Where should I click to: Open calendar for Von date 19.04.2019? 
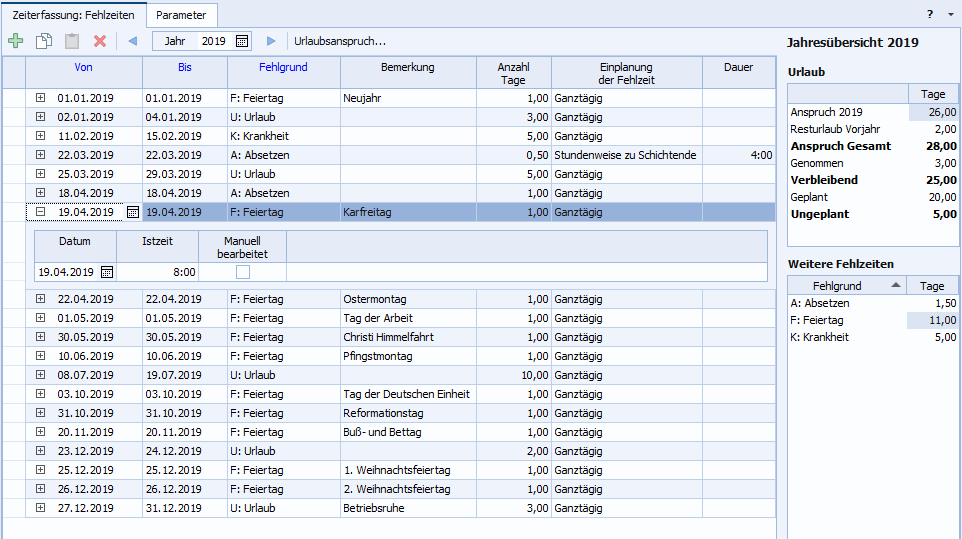pyautogui.click(x=133, y=212)
